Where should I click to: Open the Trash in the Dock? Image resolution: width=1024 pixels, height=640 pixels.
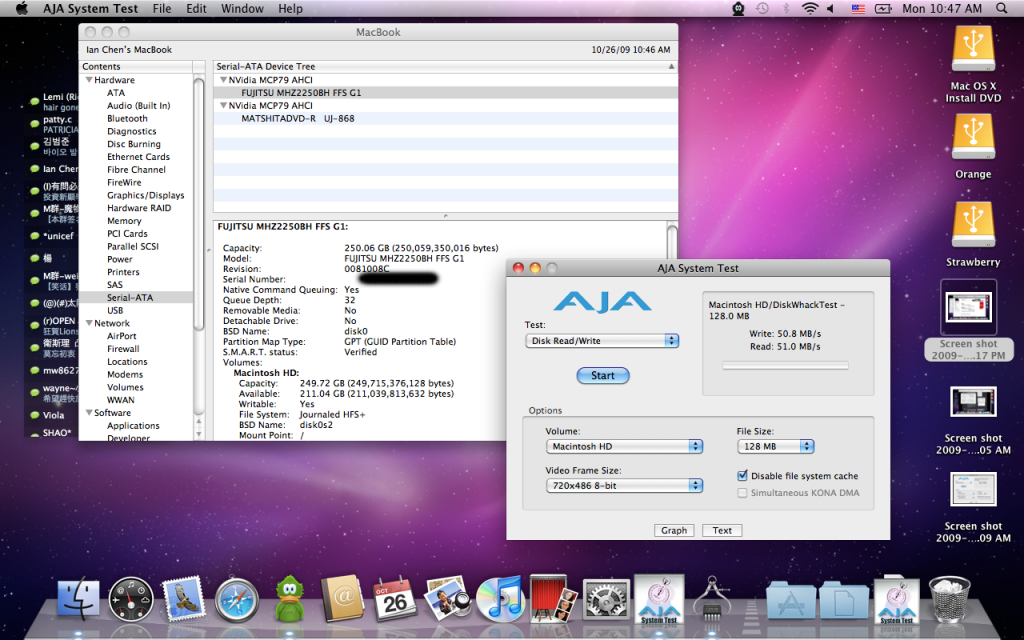click(950, 599)
